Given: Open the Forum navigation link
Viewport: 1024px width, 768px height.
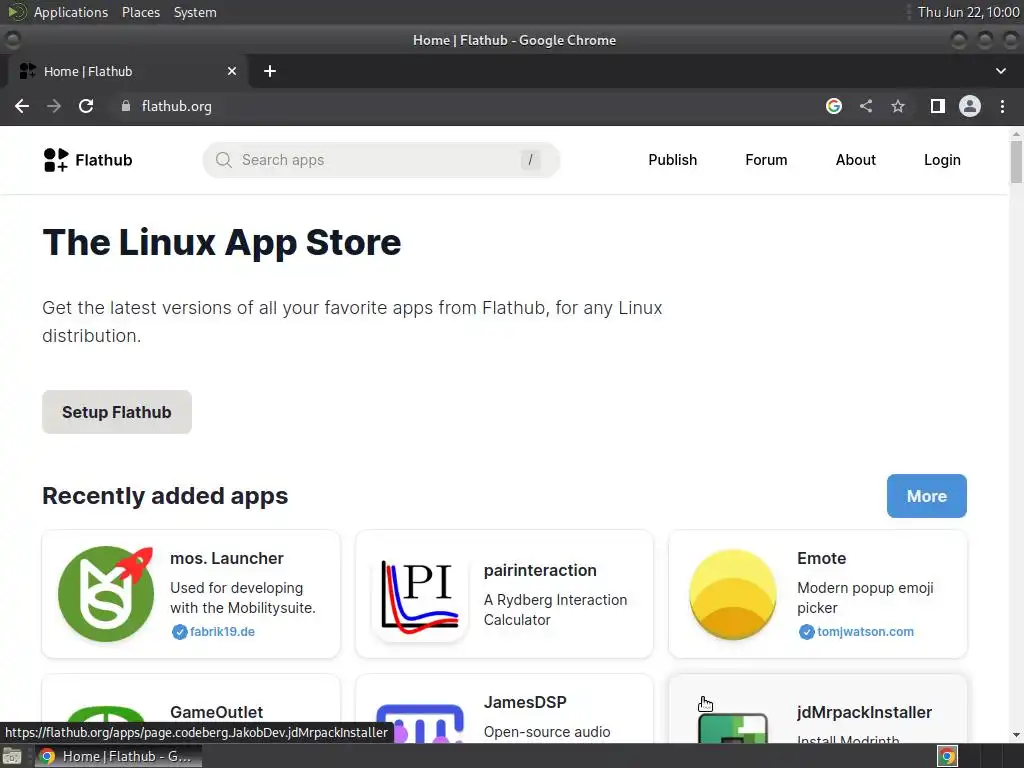Looking at the screenshot, I should pyautogui.click(x=766, y=160).
